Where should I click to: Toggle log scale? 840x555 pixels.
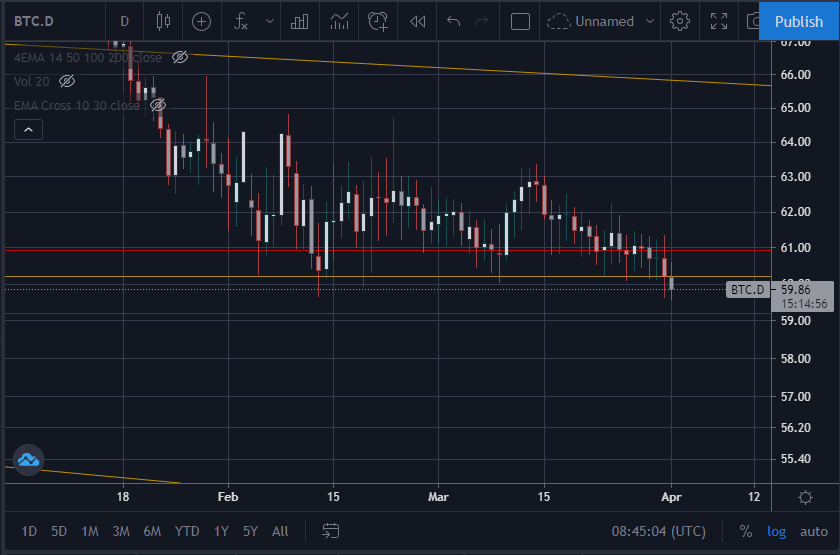click(x=776, y=531)
